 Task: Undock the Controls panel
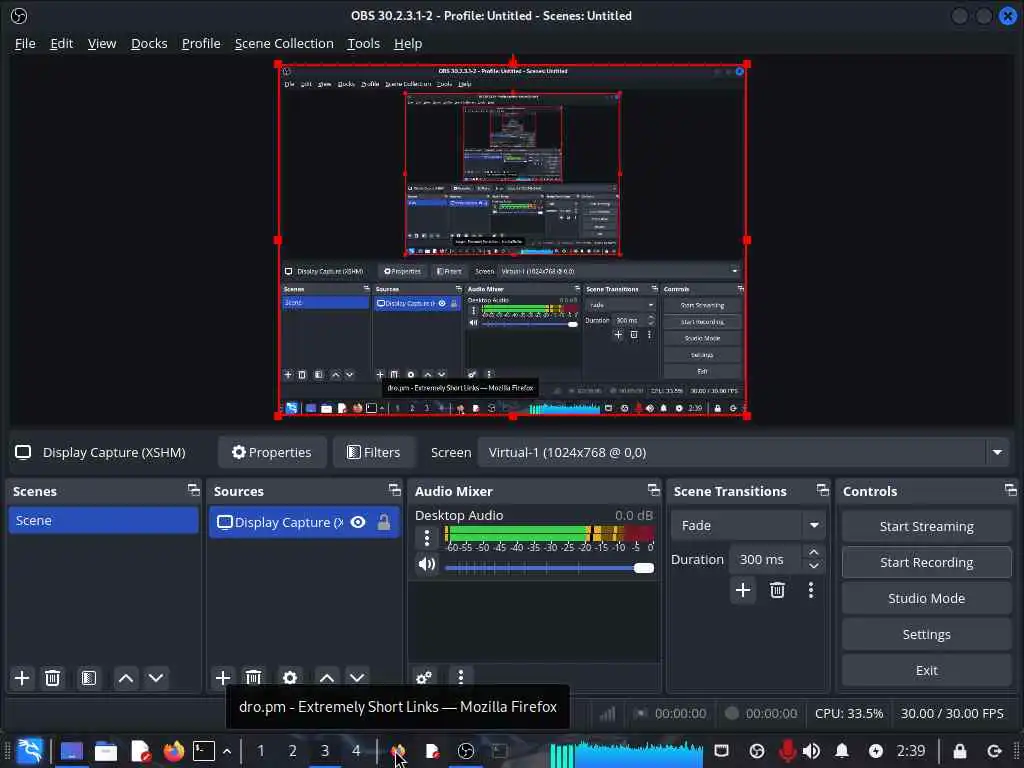(1011, 490)
